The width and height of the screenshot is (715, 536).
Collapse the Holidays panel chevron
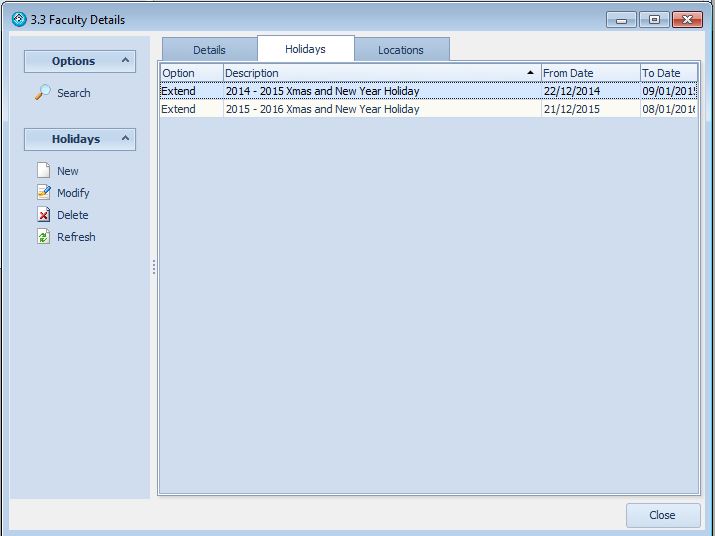tap(126, 139)
